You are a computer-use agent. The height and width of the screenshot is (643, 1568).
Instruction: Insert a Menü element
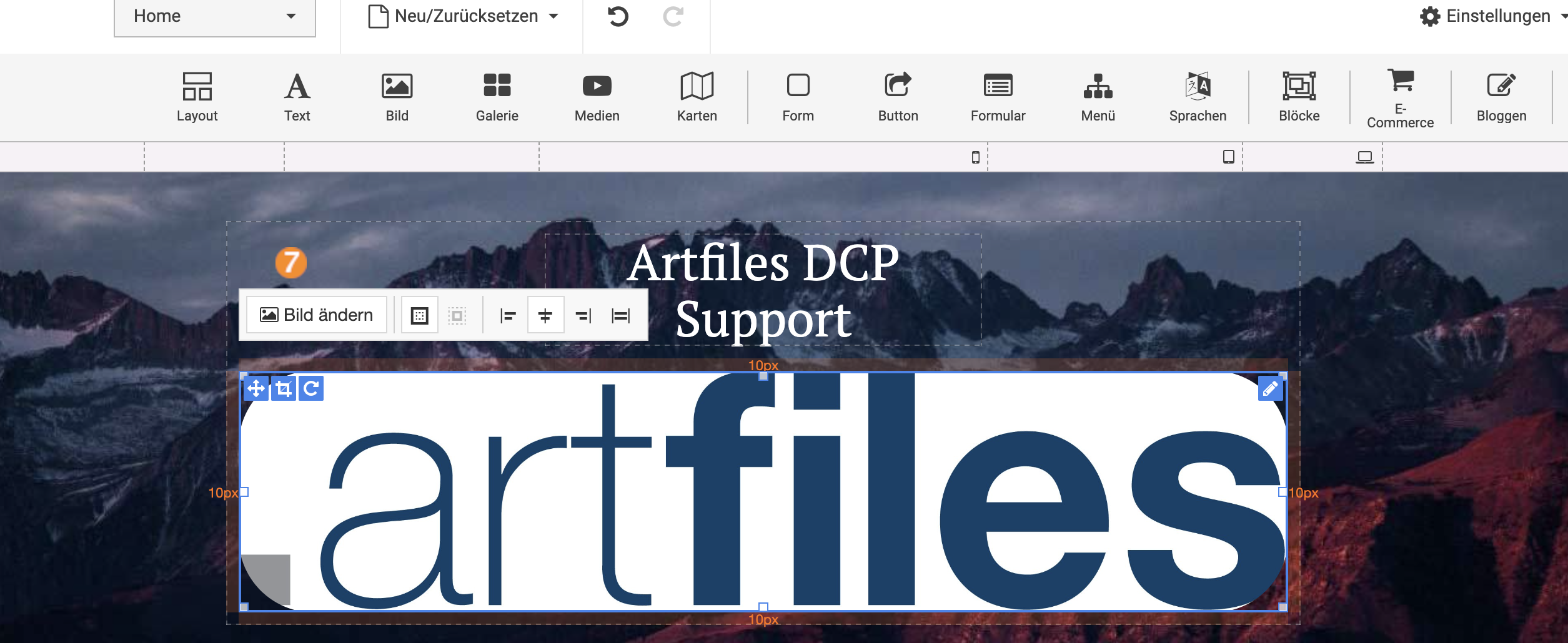(1098, 97)
